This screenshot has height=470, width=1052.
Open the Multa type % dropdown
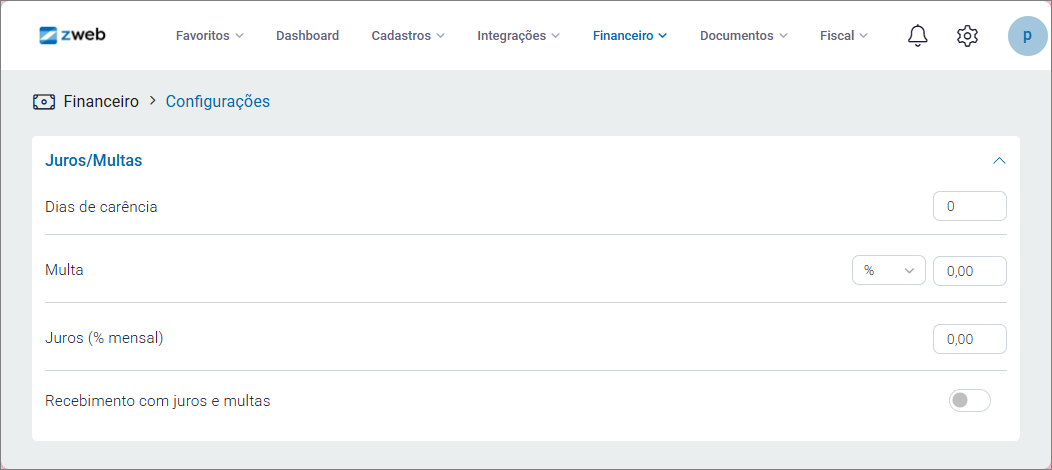888,271
